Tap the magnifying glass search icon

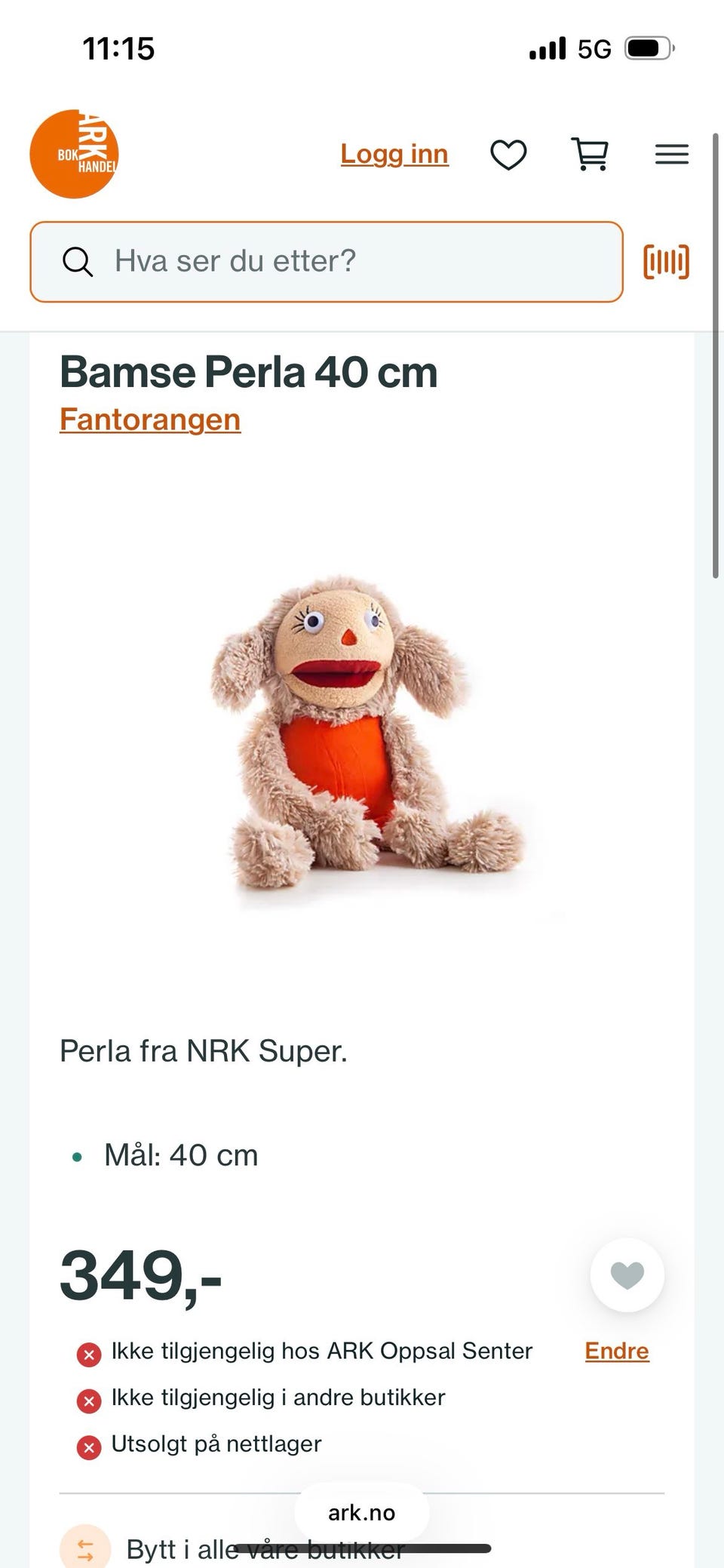tap(77, 262)
